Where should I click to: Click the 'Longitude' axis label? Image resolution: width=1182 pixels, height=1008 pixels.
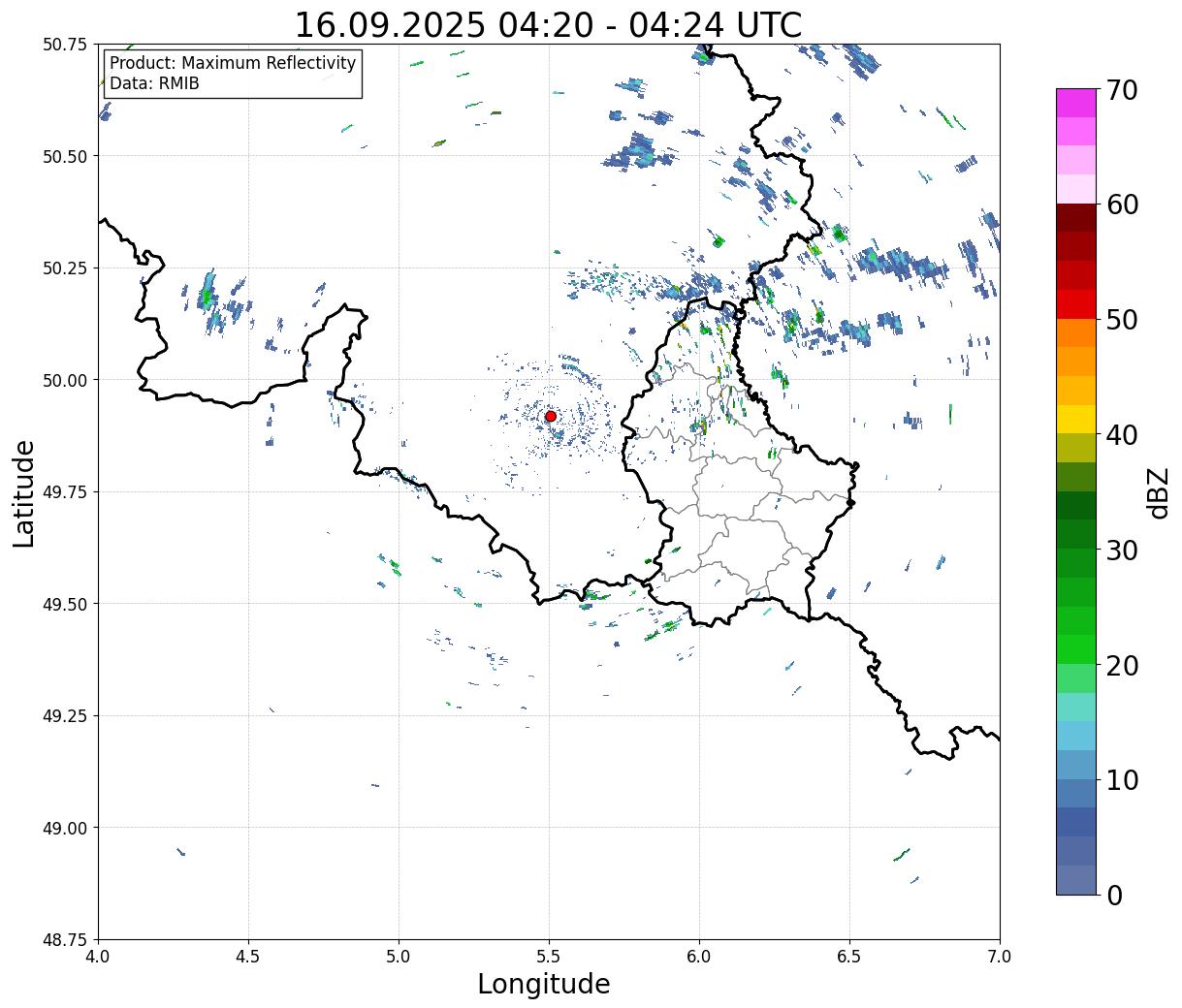544,985
